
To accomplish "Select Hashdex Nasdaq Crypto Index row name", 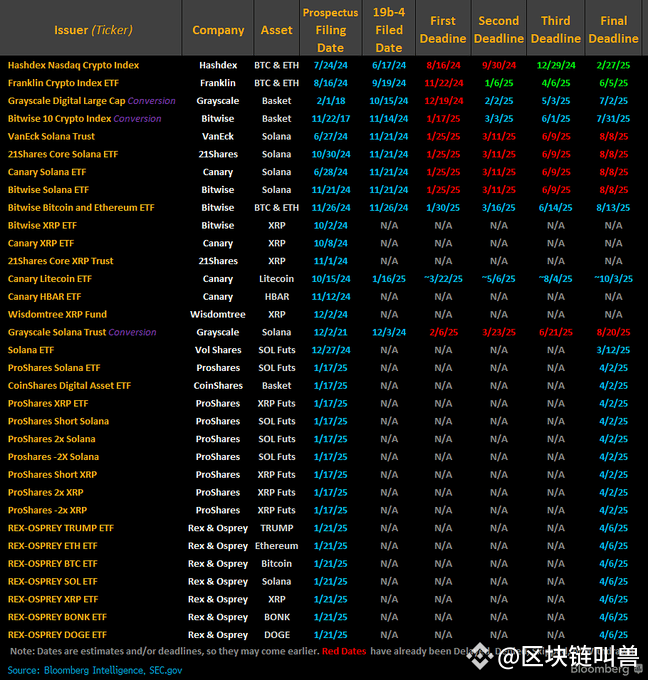I will click(73, 65).
